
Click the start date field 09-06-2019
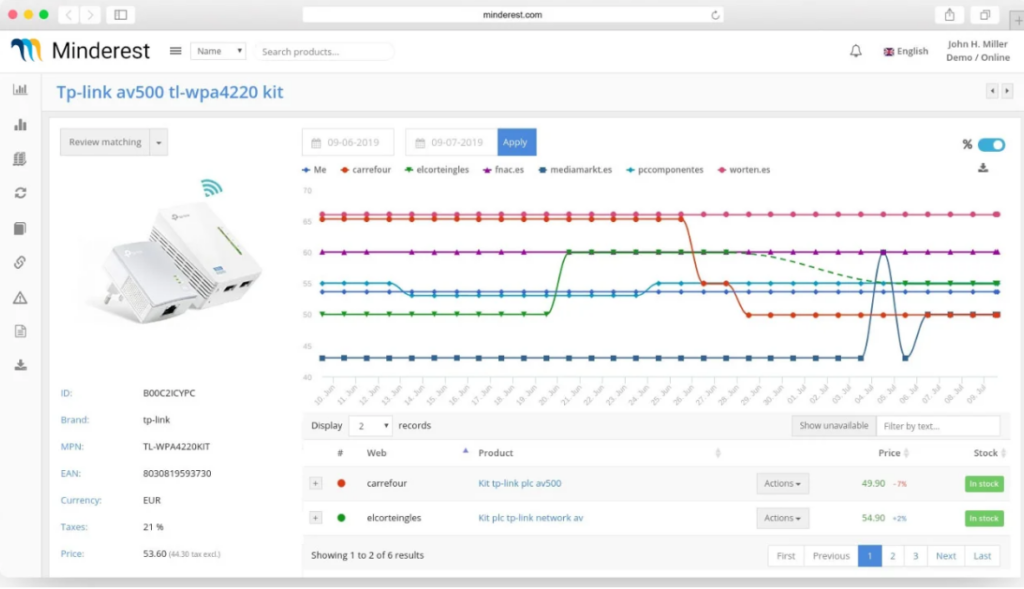tap(348, 142)
